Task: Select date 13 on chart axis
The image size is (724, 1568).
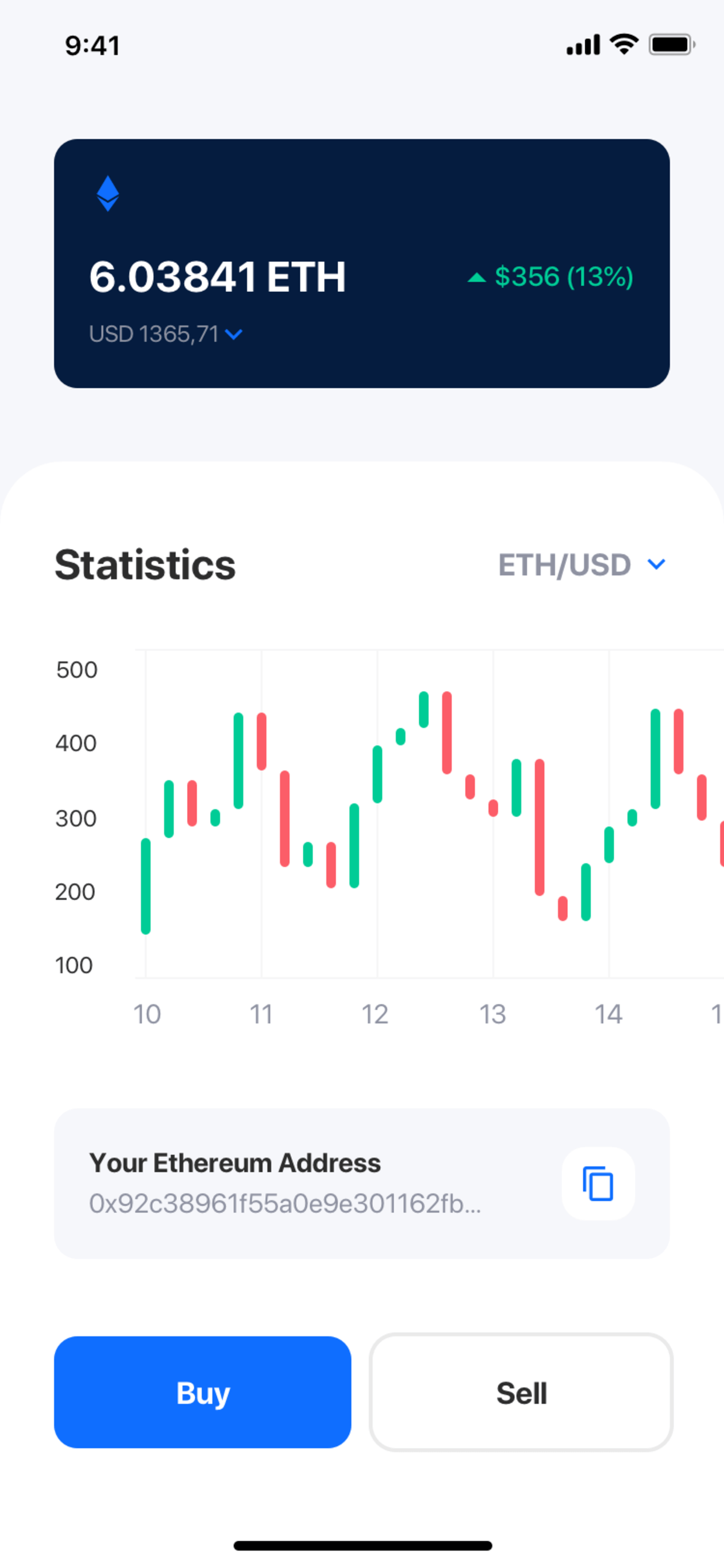Action: 492,1014
